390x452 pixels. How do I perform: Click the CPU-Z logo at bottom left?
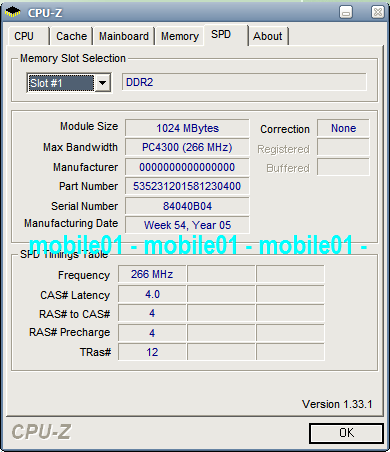coord(41,432)
